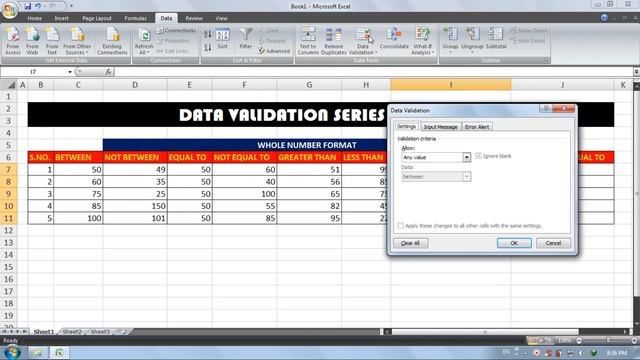Click the Office button orb

point(9,10)
